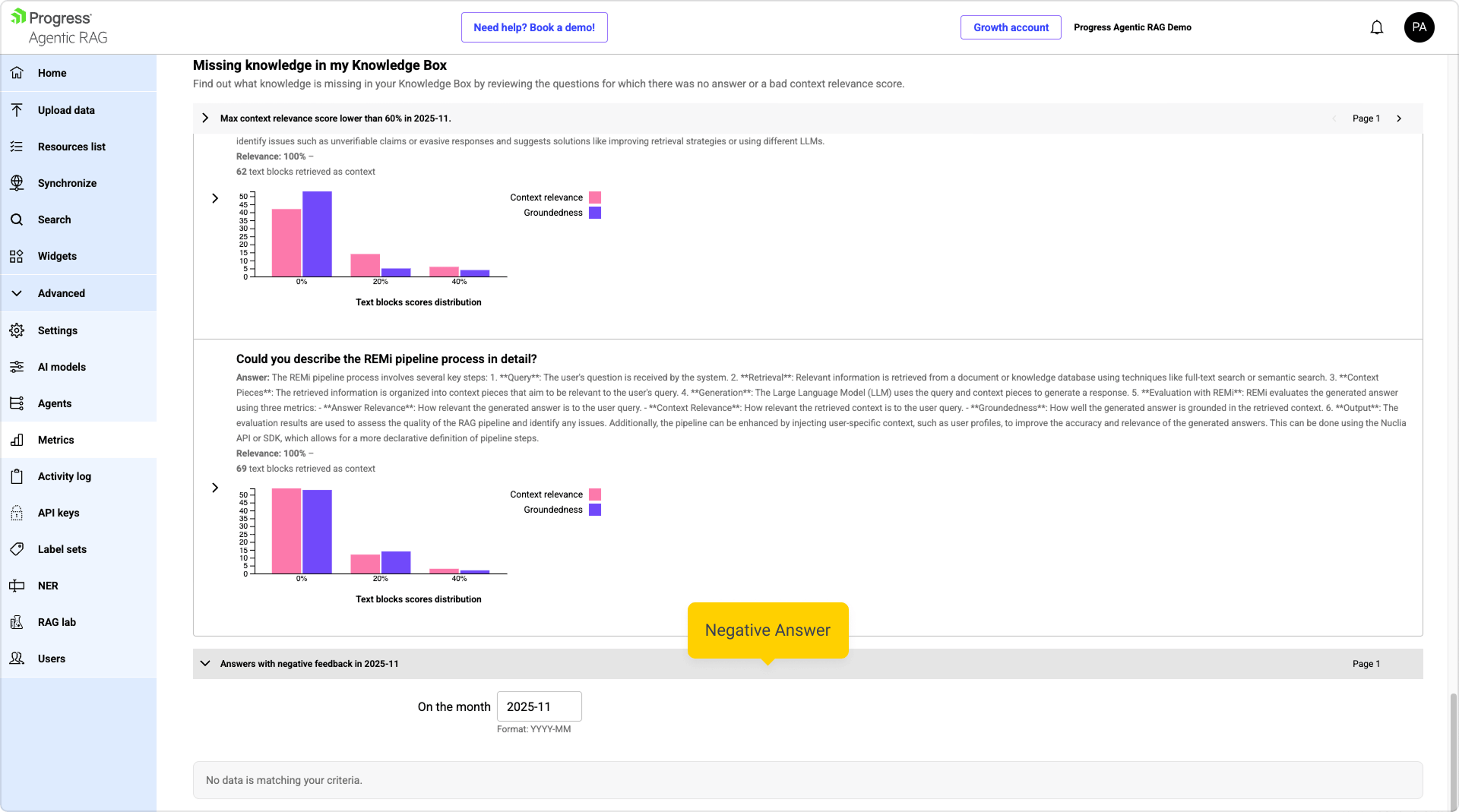
Task: Click the Agents icon in sidebar
Action: [17, 403]
